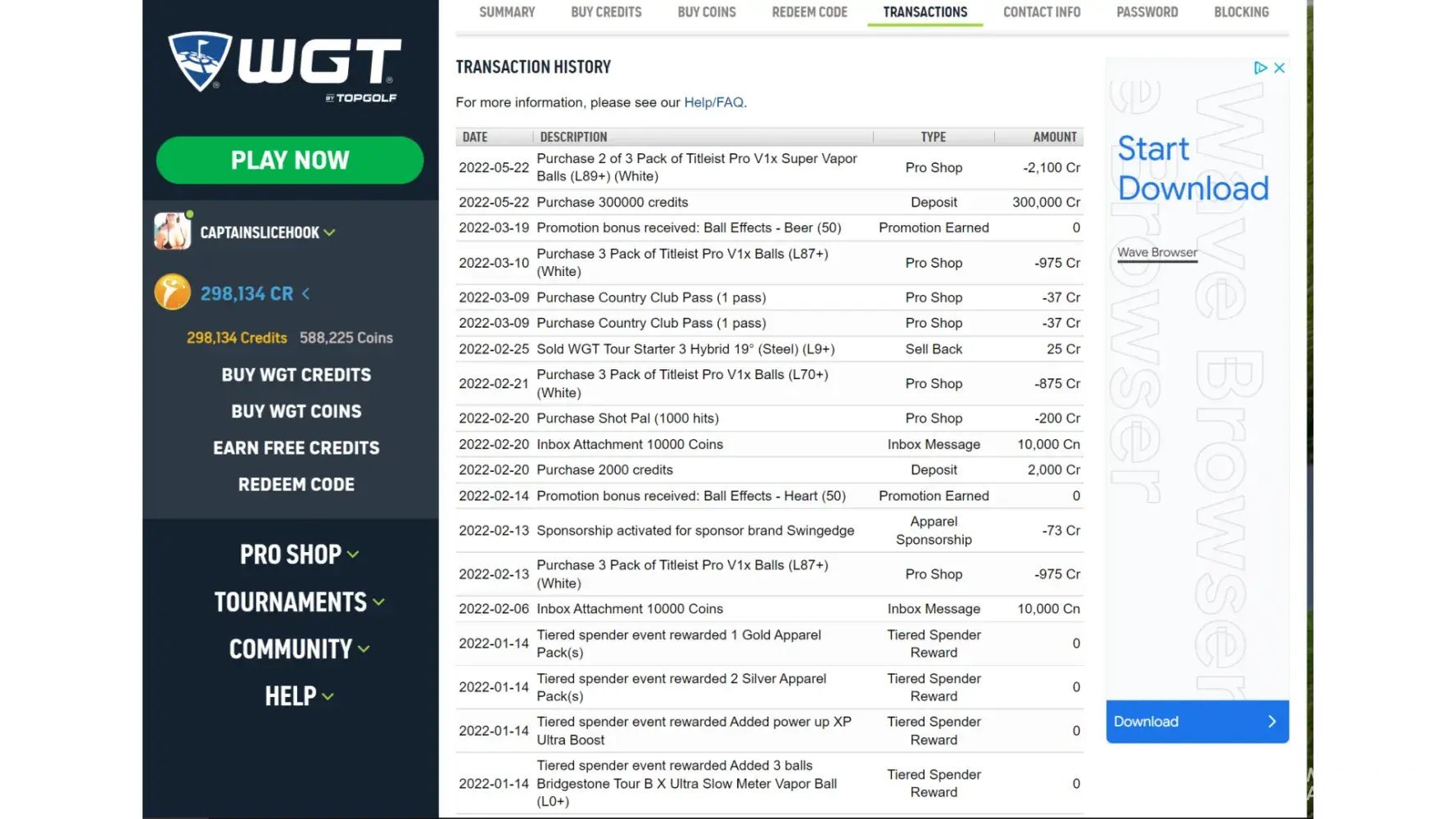Click the green PLAY NOW button
Image resolution: width=1456 pixels, height=819 pixels.
(x=290, y=160)
